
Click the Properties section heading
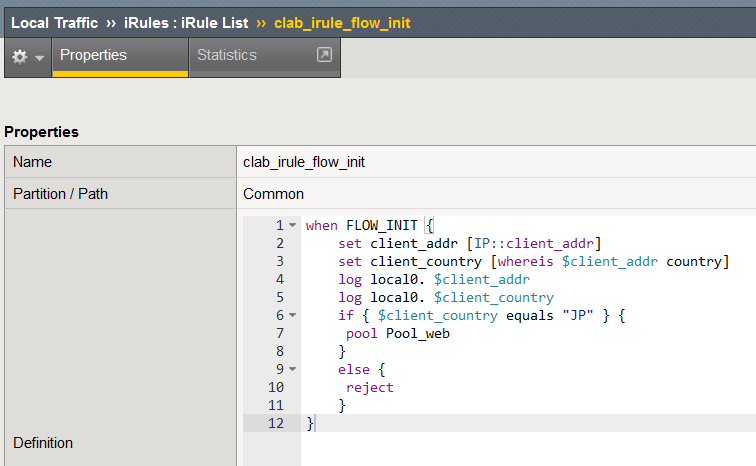(41, 132)
